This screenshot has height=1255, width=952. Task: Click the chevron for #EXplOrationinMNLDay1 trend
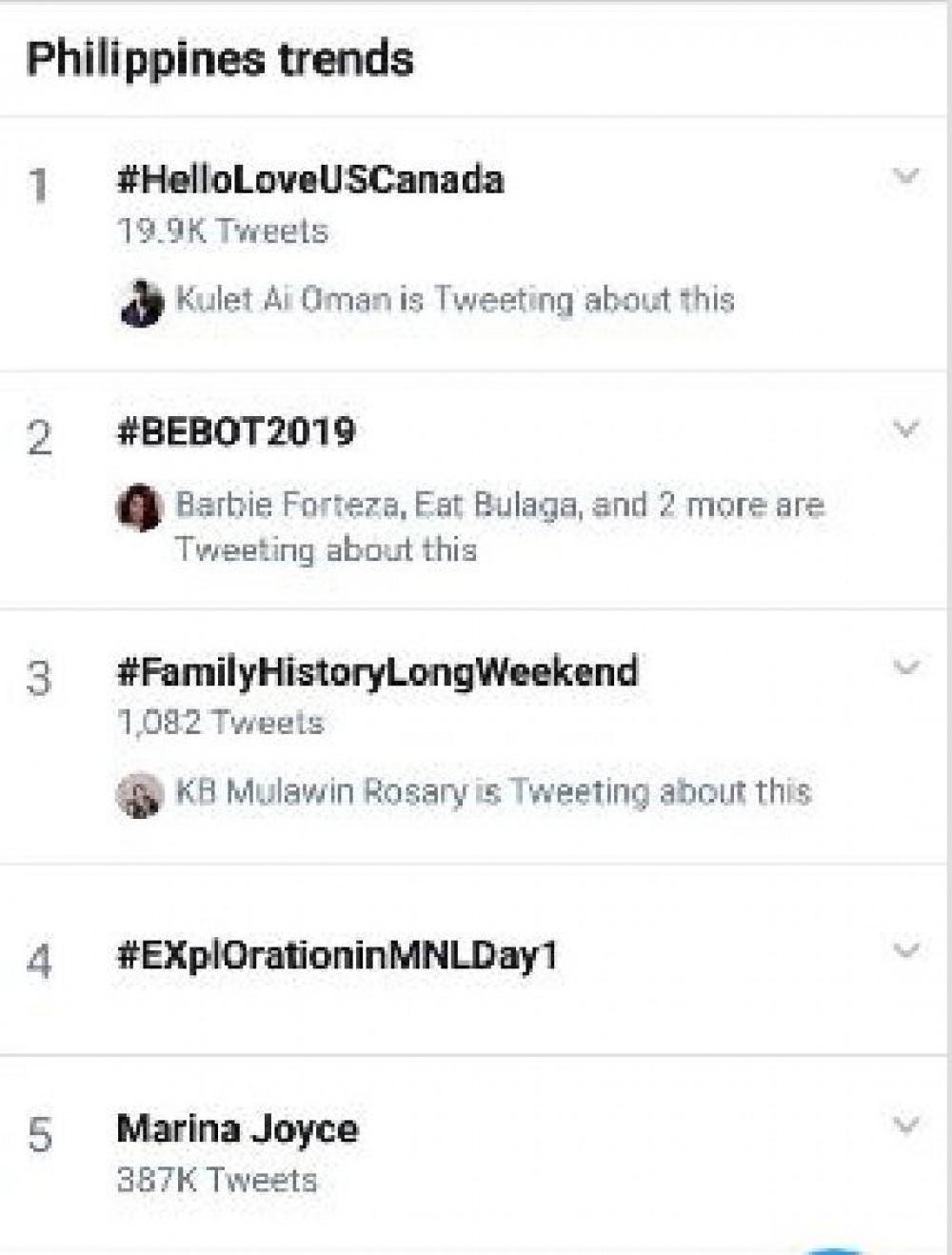tap(905, 950)
